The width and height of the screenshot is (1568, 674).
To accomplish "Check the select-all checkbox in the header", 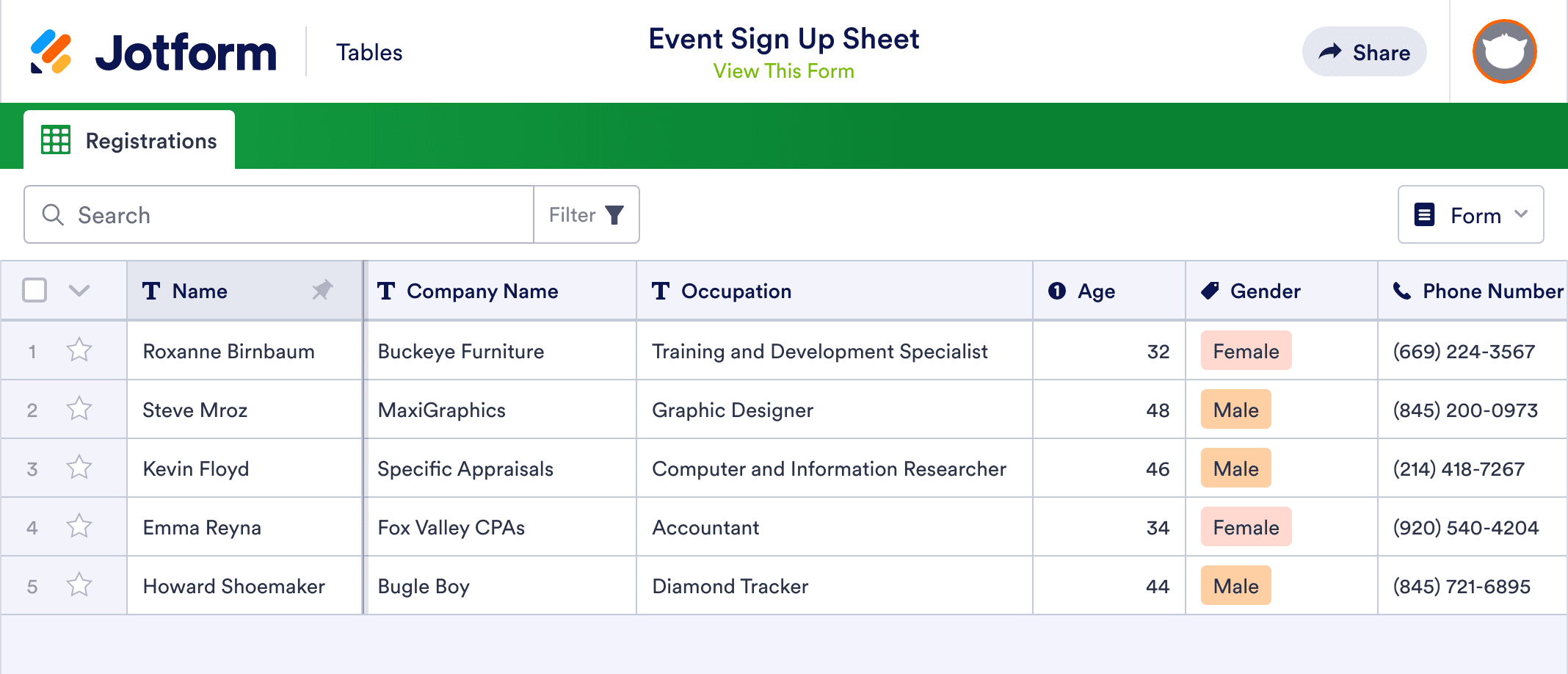I will click(35, 291).
